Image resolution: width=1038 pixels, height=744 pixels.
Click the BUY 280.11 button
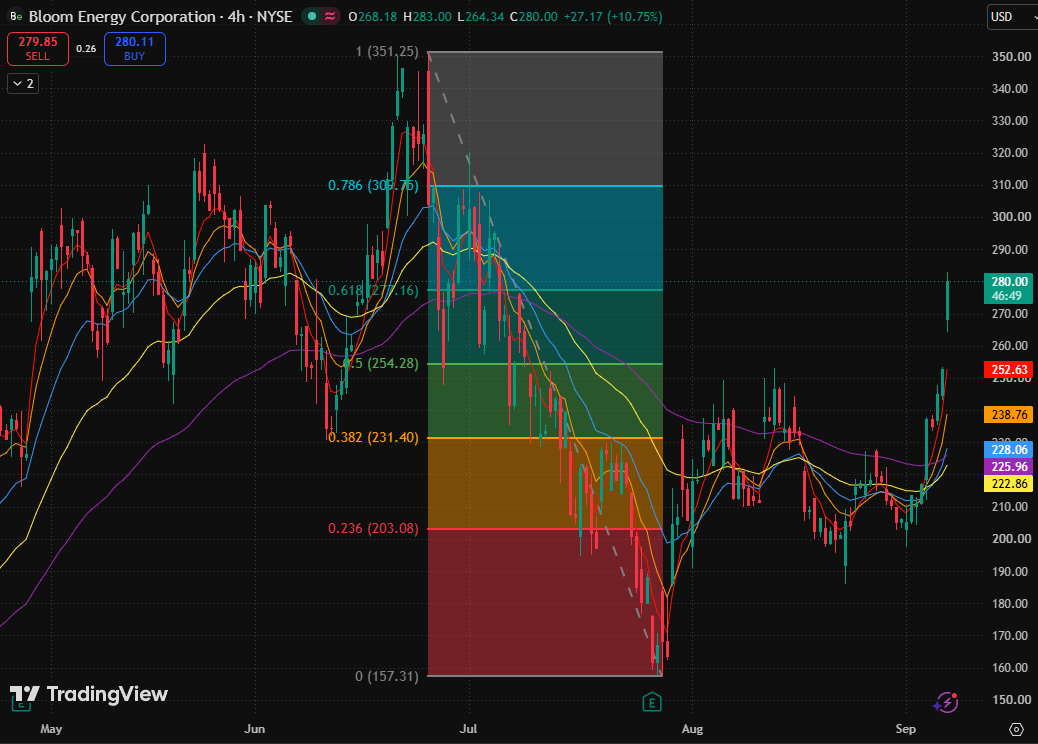(x=134, y=49)
